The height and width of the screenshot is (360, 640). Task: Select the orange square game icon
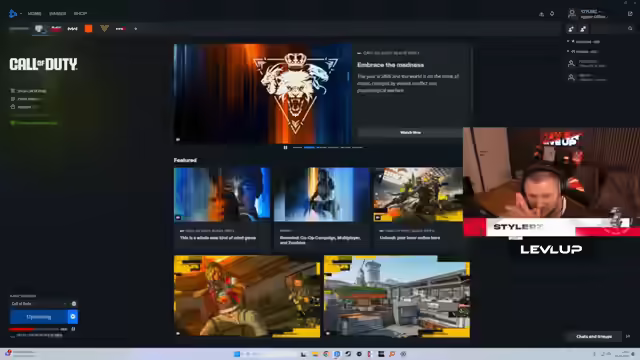[x=88, y=29]
